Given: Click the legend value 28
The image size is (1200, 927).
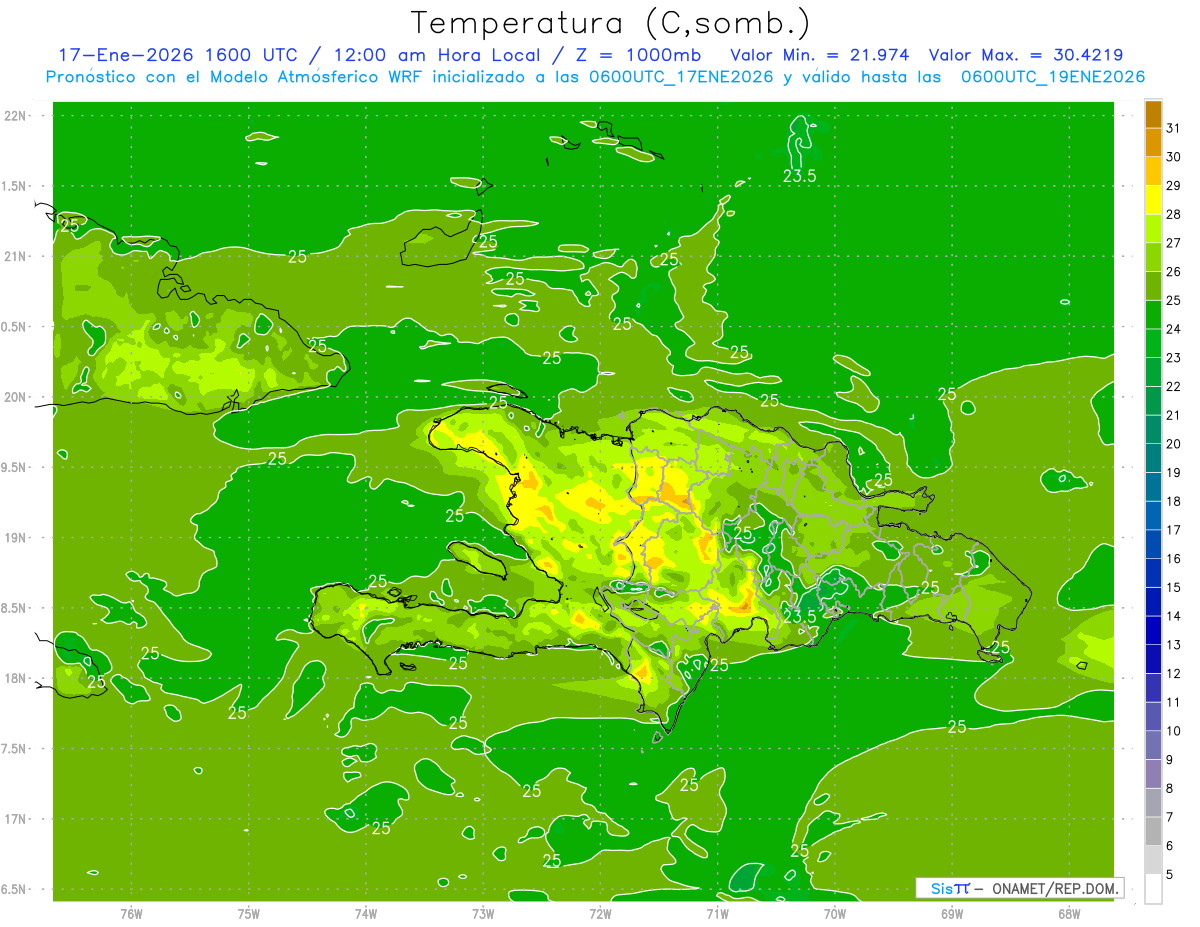Looking at the screenshot, I should (1173, 214).
